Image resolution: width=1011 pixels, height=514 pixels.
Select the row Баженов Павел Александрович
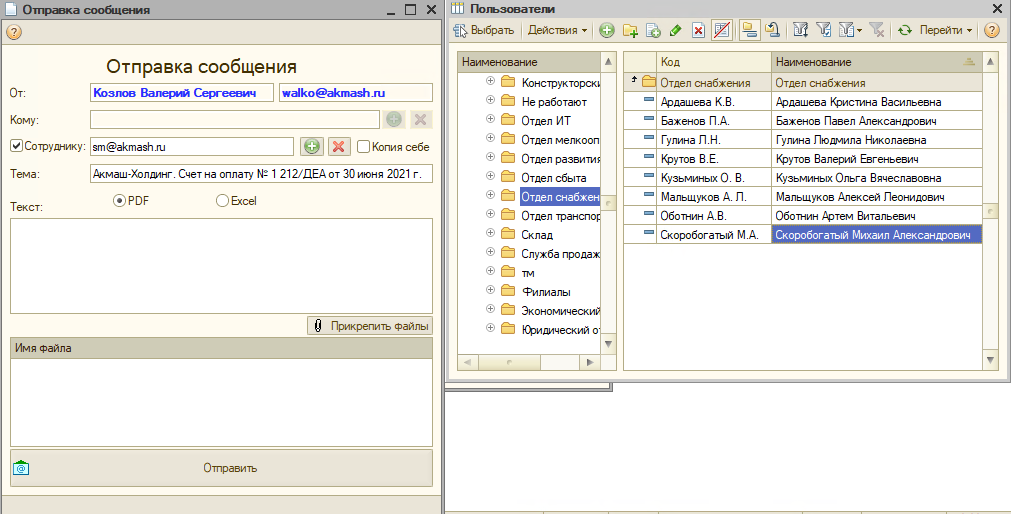[803, 121]
